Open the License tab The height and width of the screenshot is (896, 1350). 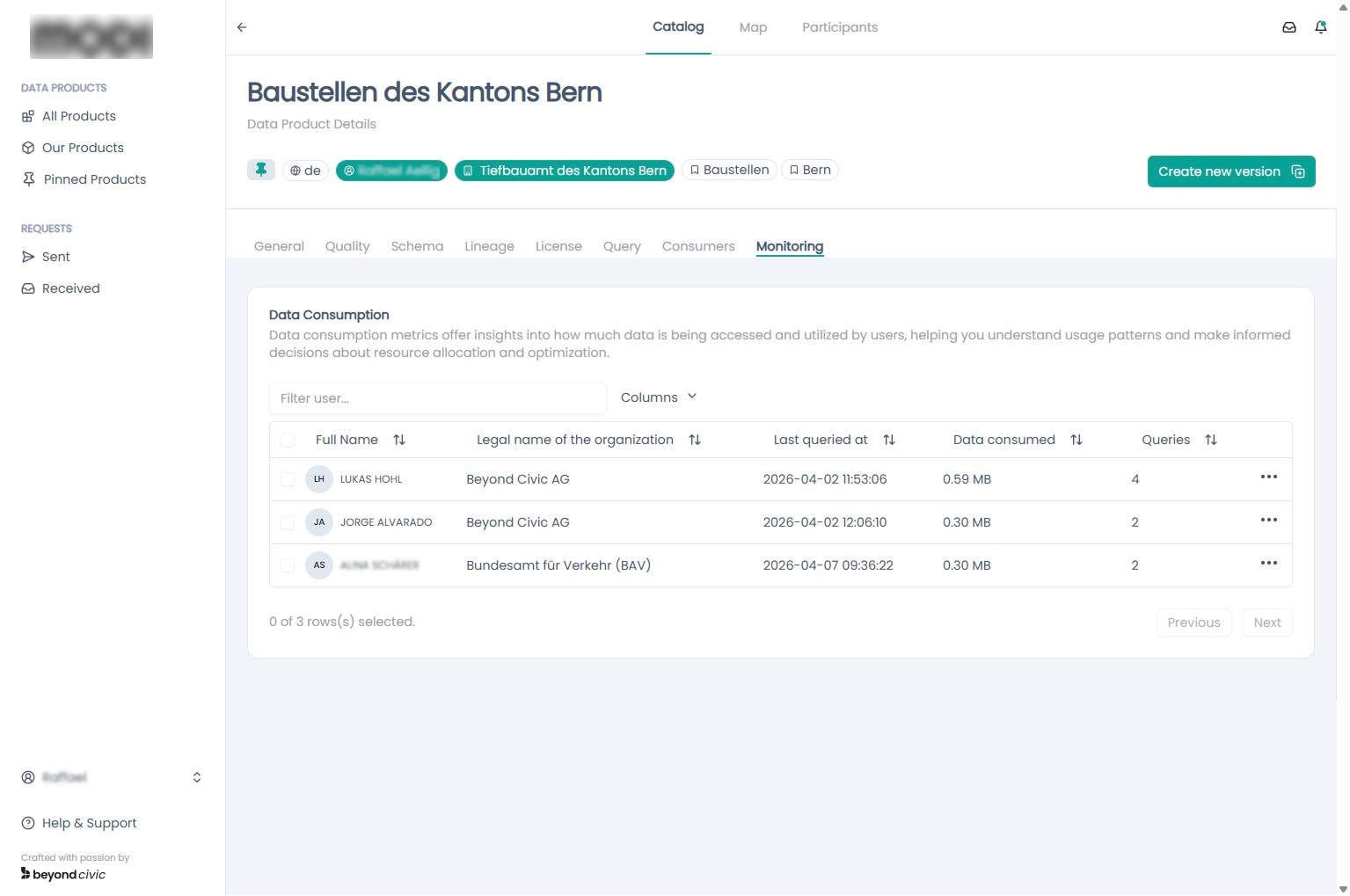558,246
